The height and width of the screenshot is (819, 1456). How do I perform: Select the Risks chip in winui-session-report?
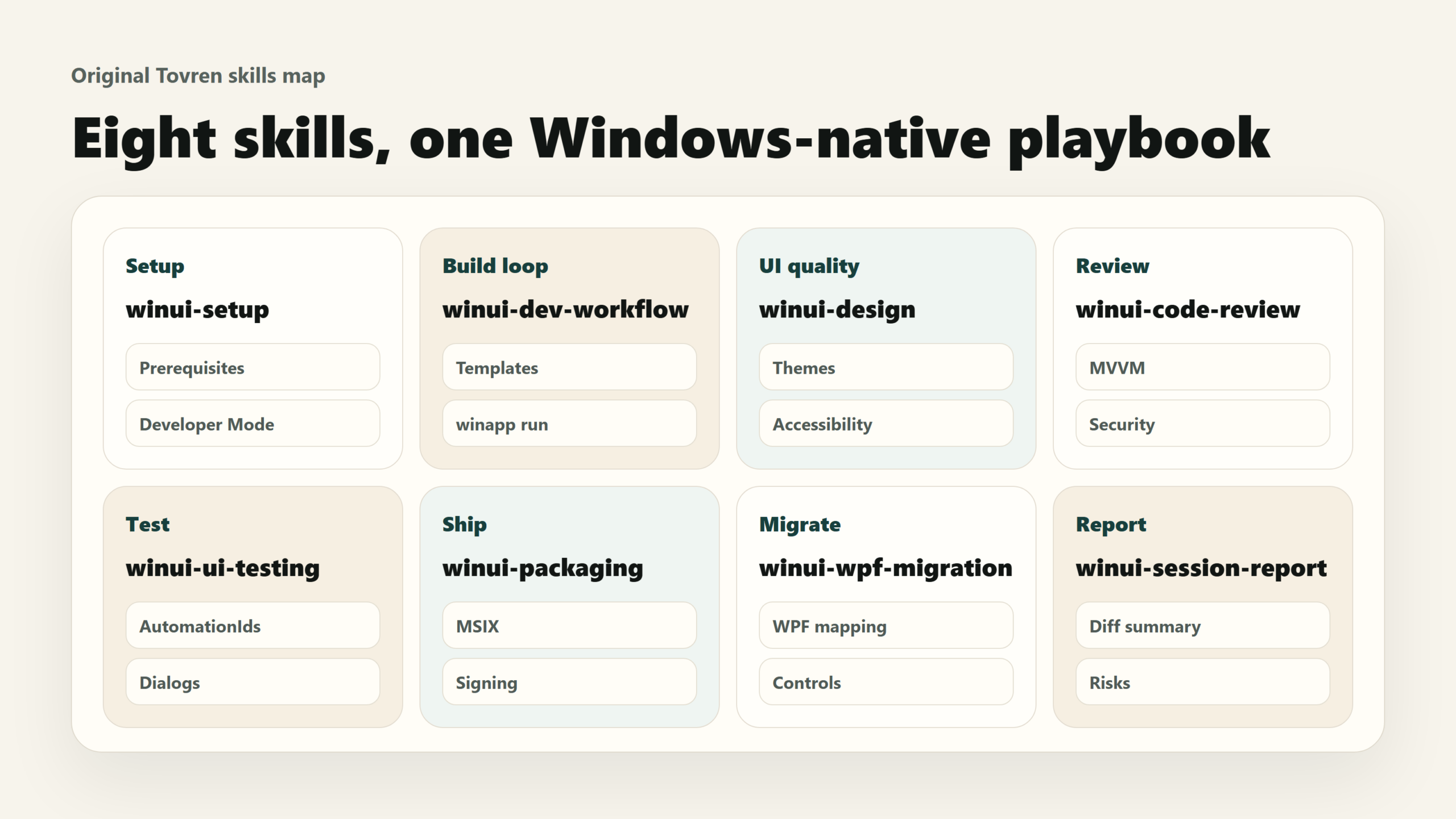1203,682
